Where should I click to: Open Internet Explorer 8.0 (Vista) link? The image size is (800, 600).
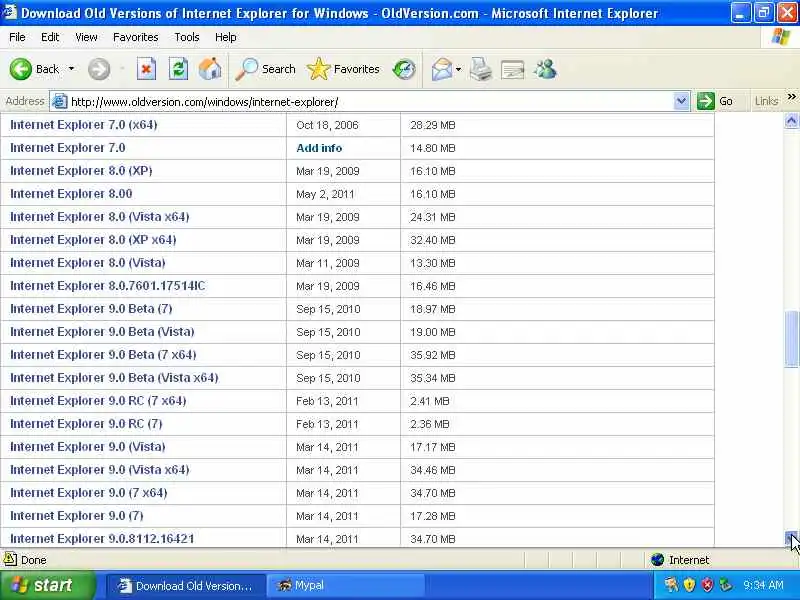(x=88, y=262)
